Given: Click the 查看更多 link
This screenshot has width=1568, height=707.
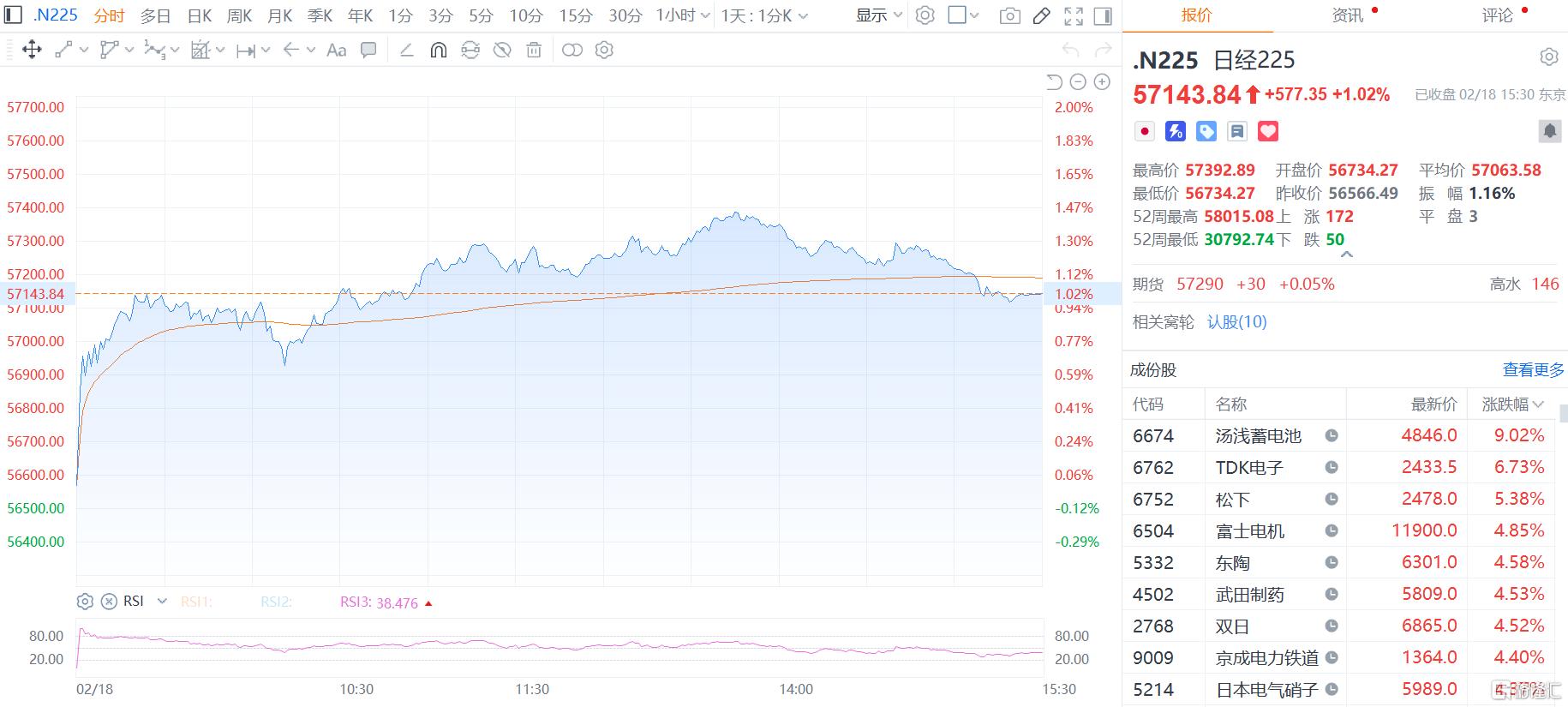Looking at the screenshot, I should 1533,370.
